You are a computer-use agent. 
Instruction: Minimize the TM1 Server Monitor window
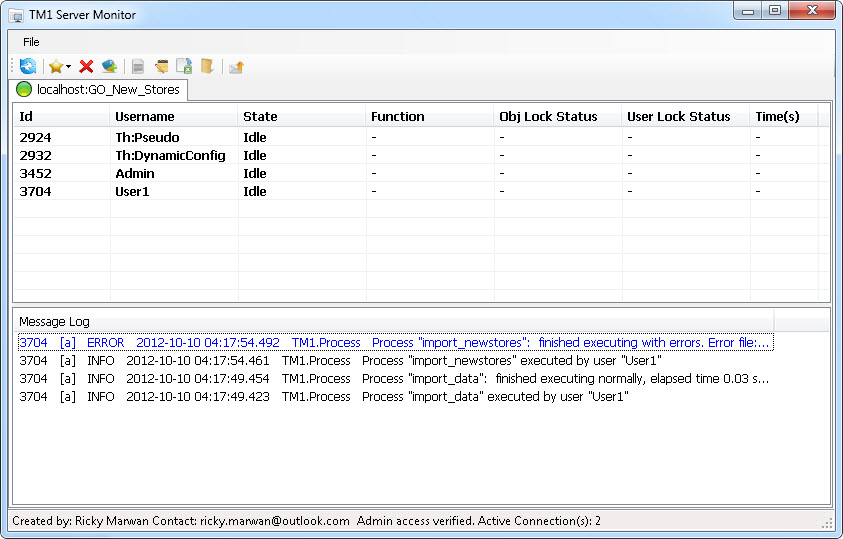tap(748, 11)
